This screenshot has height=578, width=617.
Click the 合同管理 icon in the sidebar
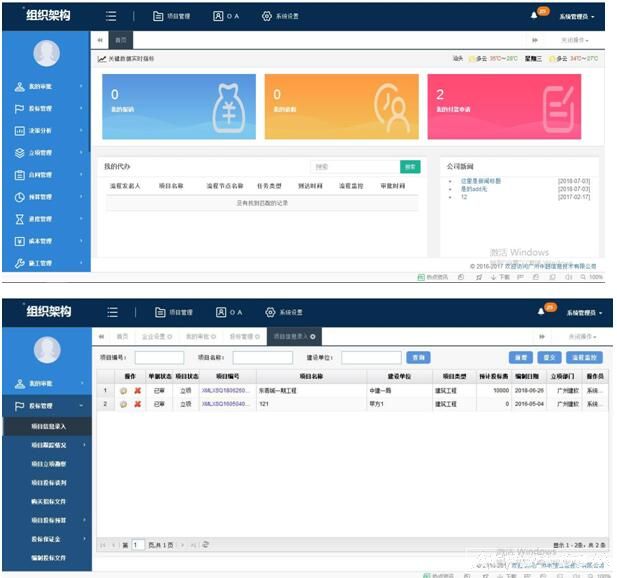pyautogui.click(x=19, y=175)
